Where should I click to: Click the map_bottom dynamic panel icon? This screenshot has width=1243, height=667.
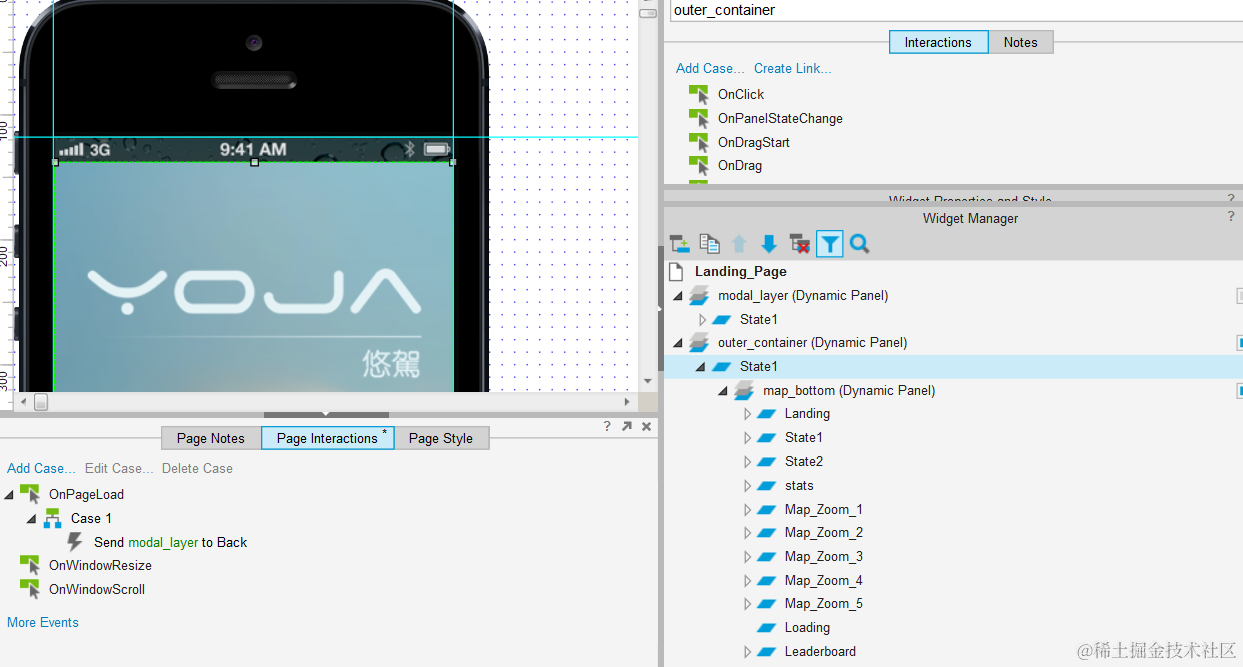(x=744, y=391)
